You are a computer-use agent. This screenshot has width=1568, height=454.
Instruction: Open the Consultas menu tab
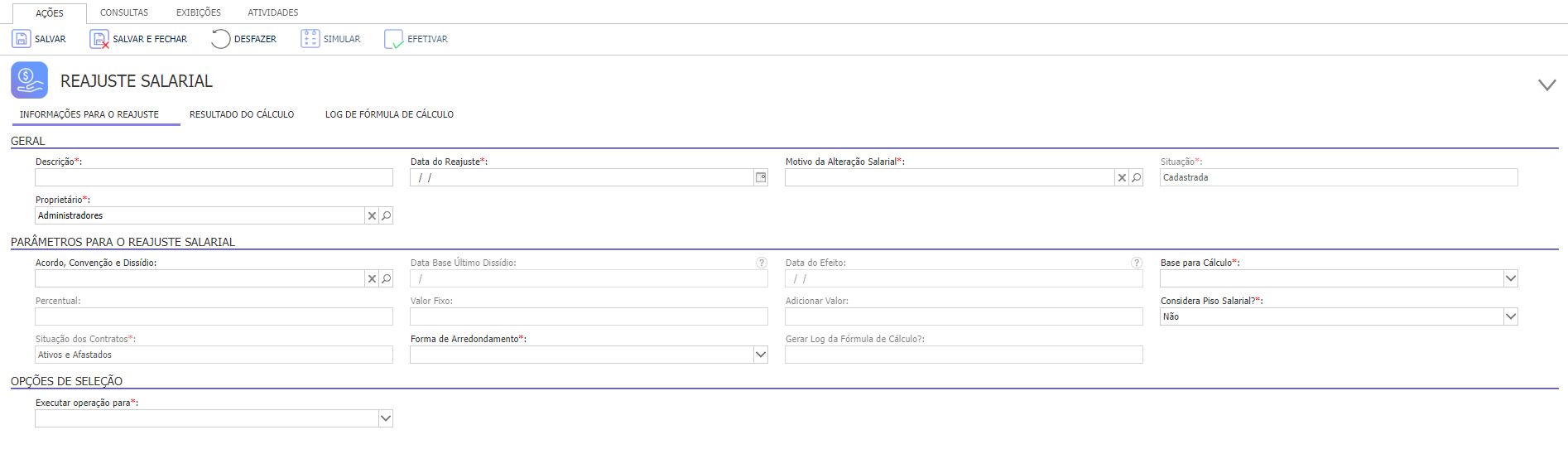tap(124, 12)
